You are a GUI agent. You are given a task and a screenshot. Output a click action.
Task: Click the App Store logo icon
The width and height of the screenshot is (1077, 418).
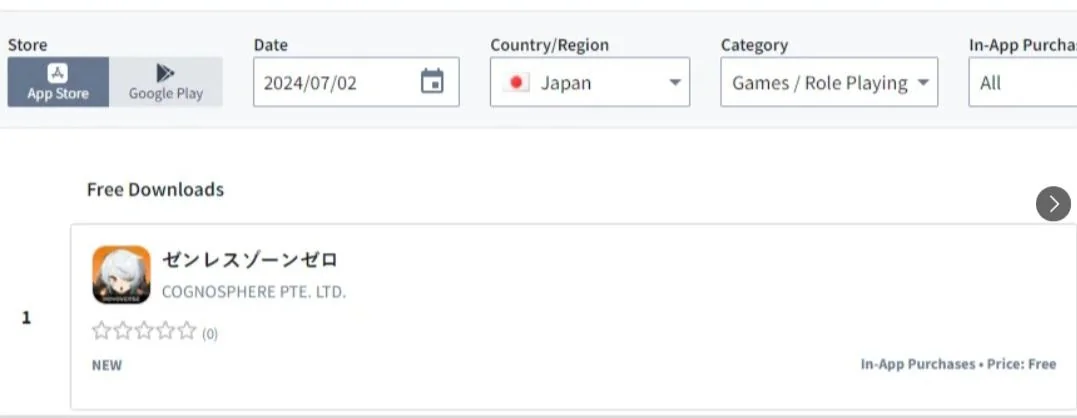58,72
